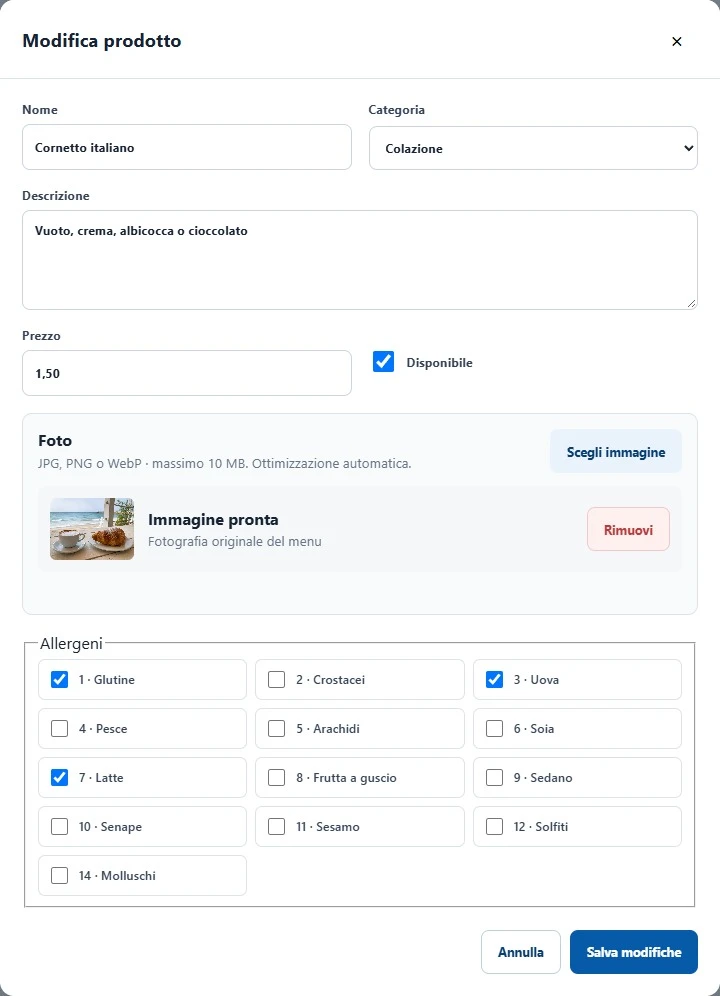Screen dimensions: 720x996
Task: Edit the Nome field Cornetto italiano
Action: (187, 147)
